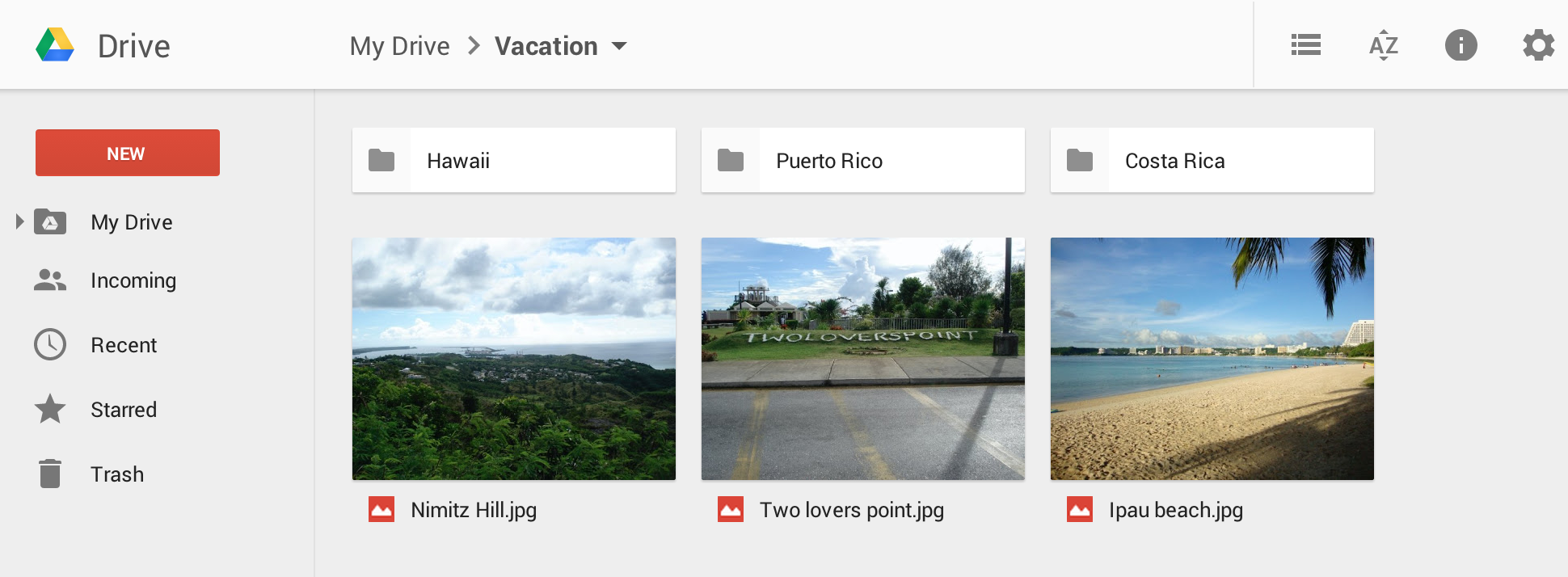Open the AZ sort options

click(1383, 45)
